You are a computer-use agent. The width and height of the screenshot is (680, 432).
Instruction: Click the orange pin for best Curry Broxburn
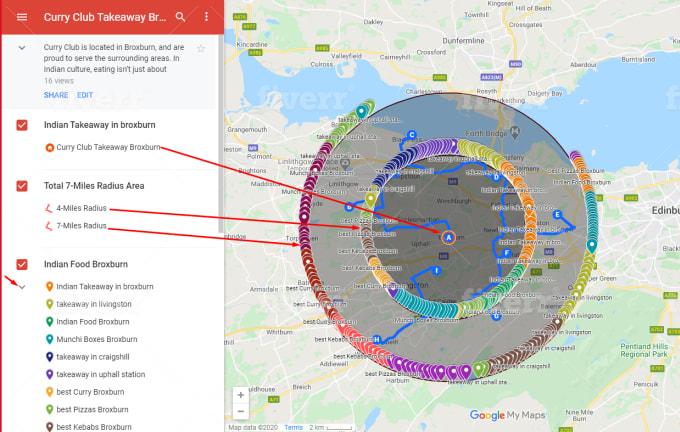pos(49,392)
